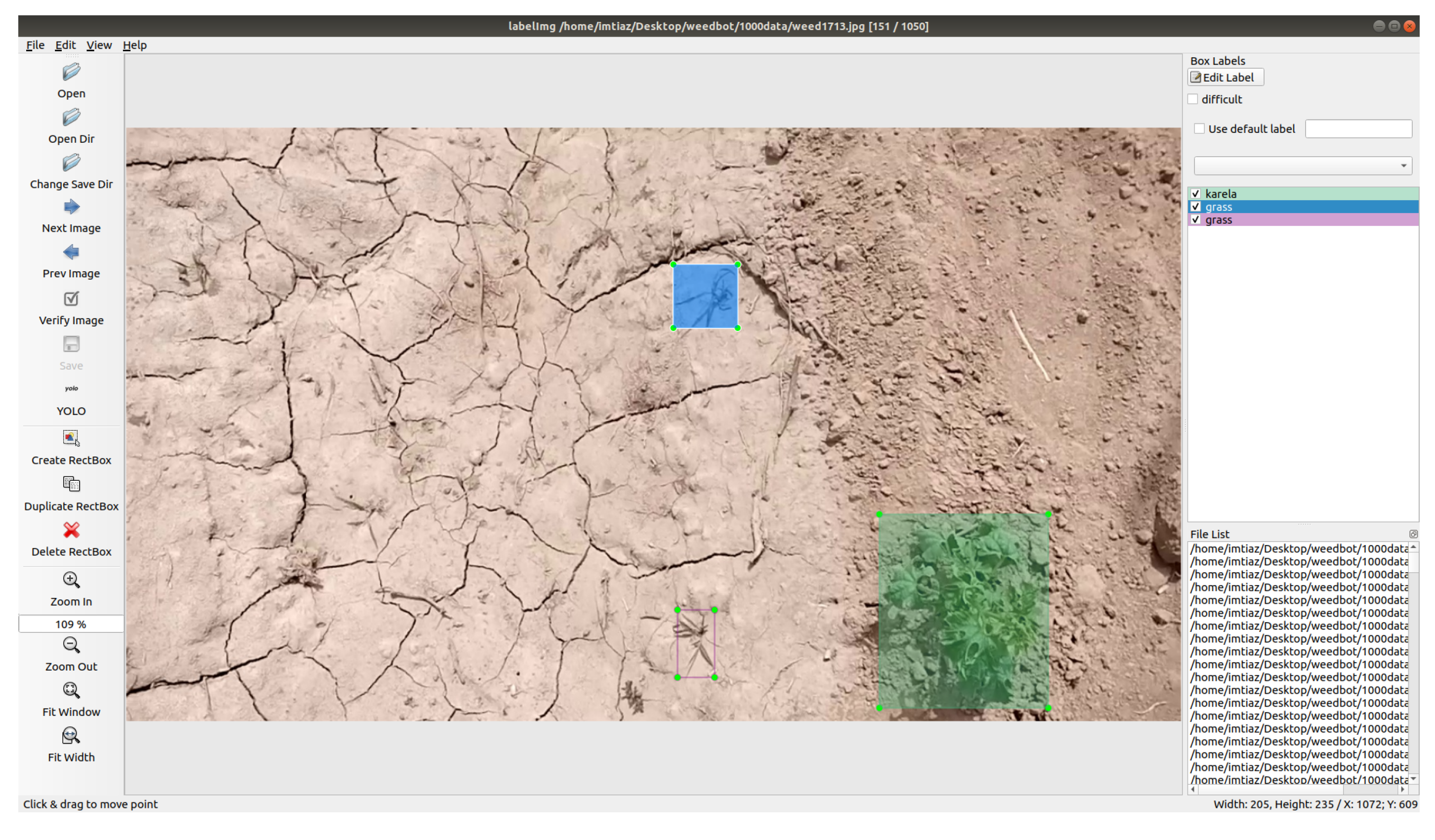Check the Use default label box
This screenshot has width=1435, height=840.
(x=1200, y=128)
